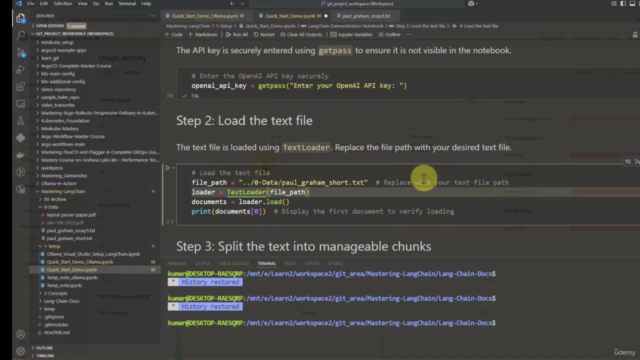640x360 pixels.
Task: Open the Source Control view
Action: tap(20, 53)
